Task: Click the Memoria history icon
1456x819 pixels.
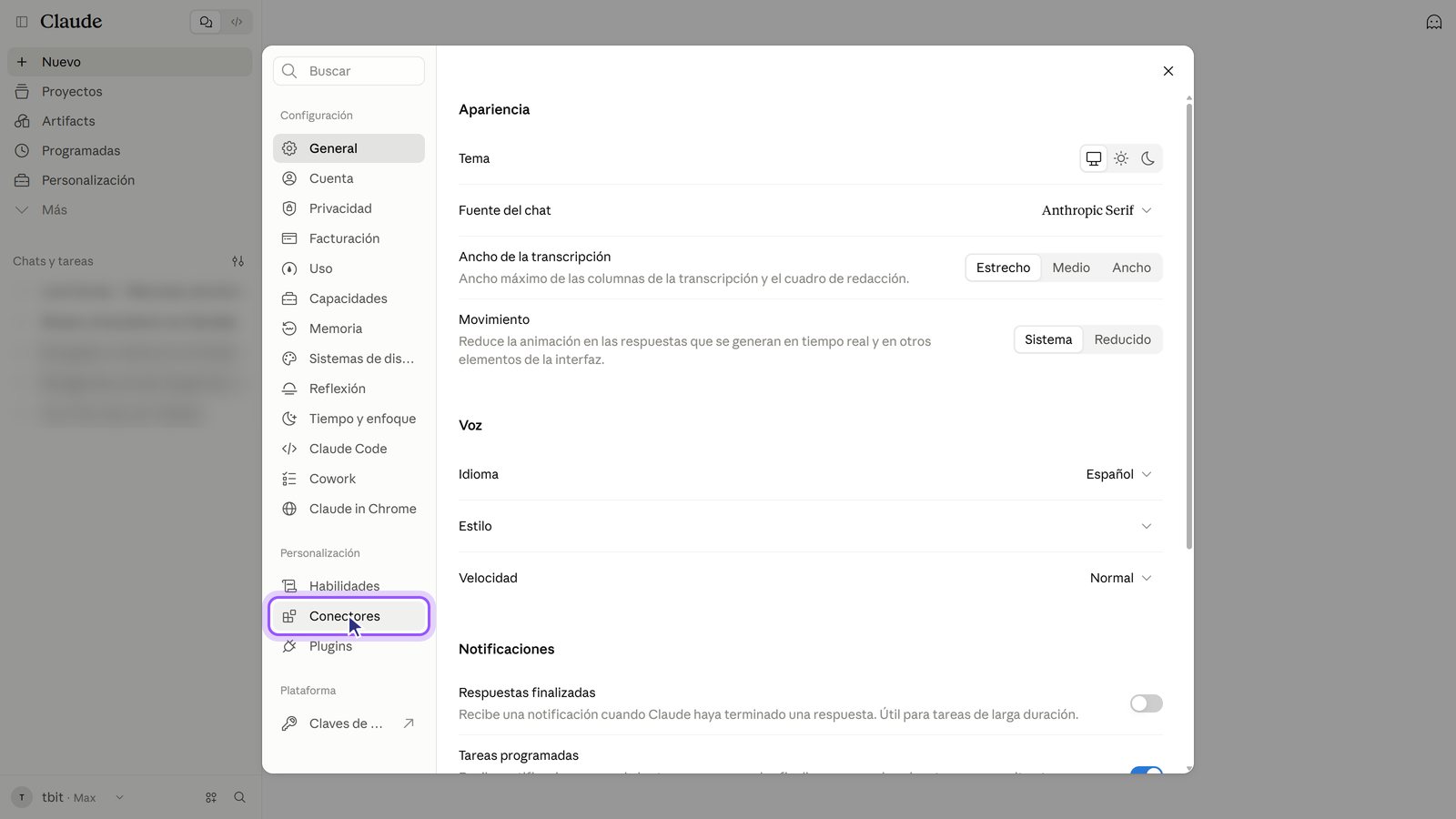Action: (x=289, y=329)
